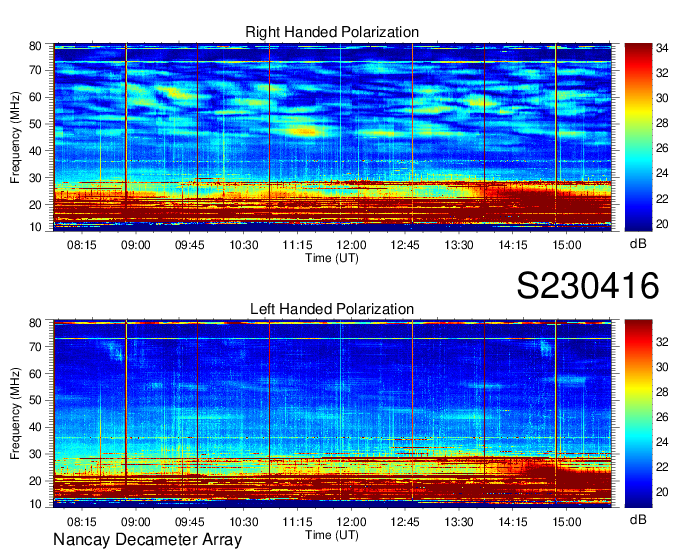Click 20 MHz tick on Right Handed plot

pyautogui.click(x=35, y=205)
